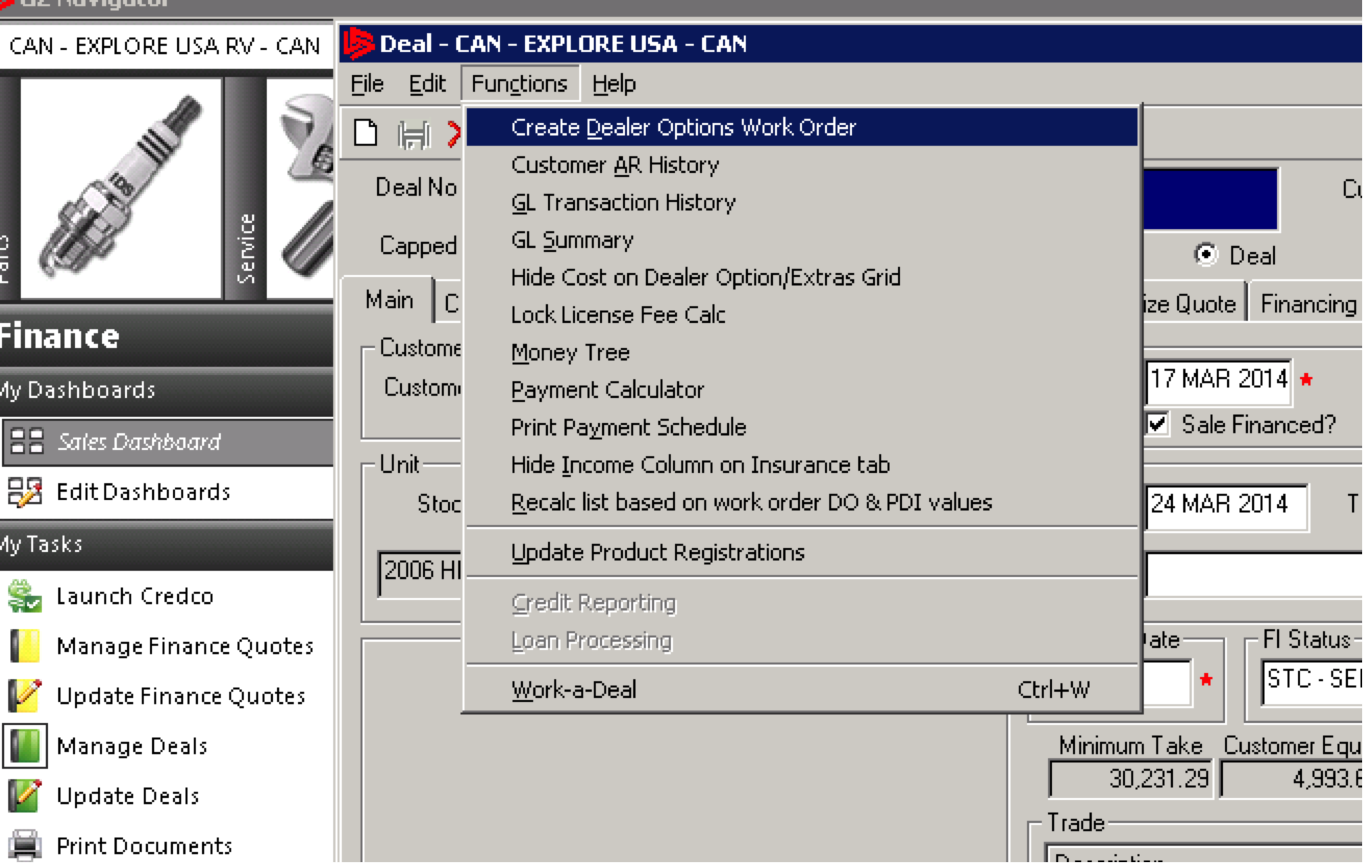Viewport: 1363px width, 863px height.
Task: Open the Help menu
Action: pyautogui.click(x=614, y=84)
